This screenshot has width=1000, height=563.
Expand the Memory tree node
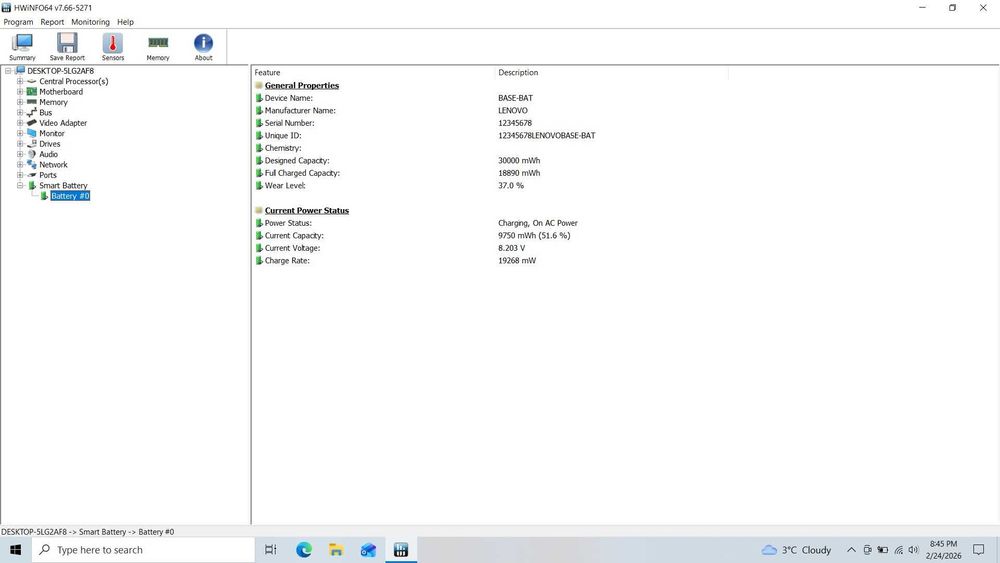pos(20,102)
